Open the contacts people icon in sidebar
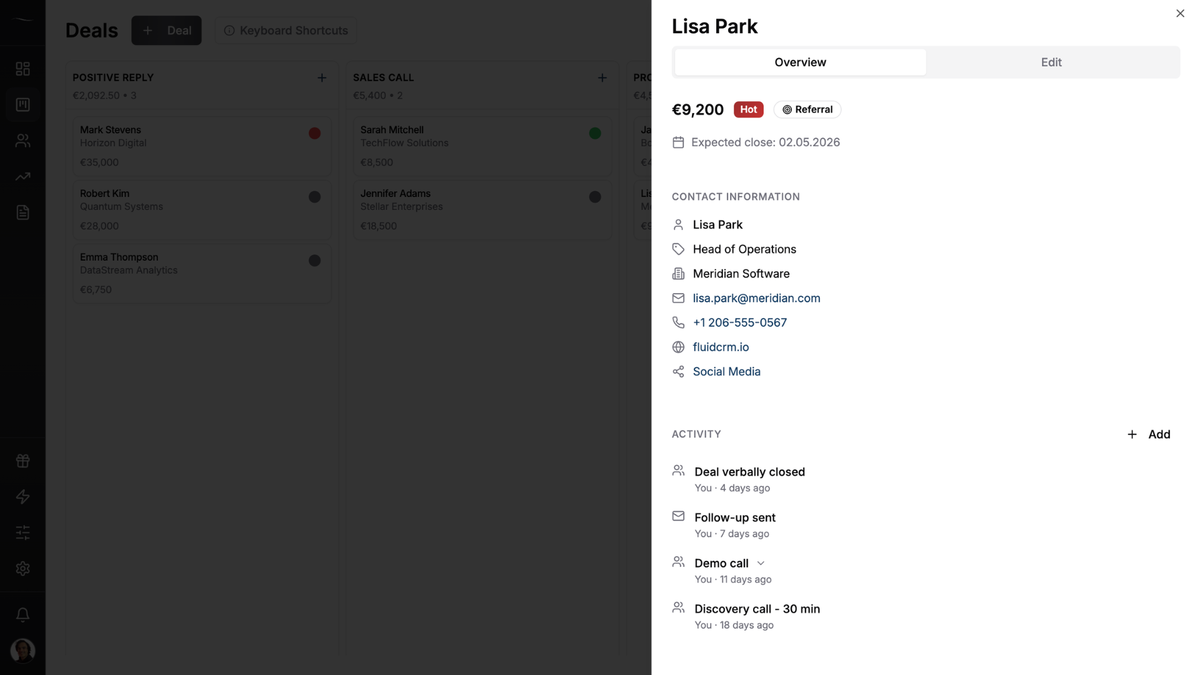The width and height of the screenshot is (1200, 675). (x=22, y=141)
